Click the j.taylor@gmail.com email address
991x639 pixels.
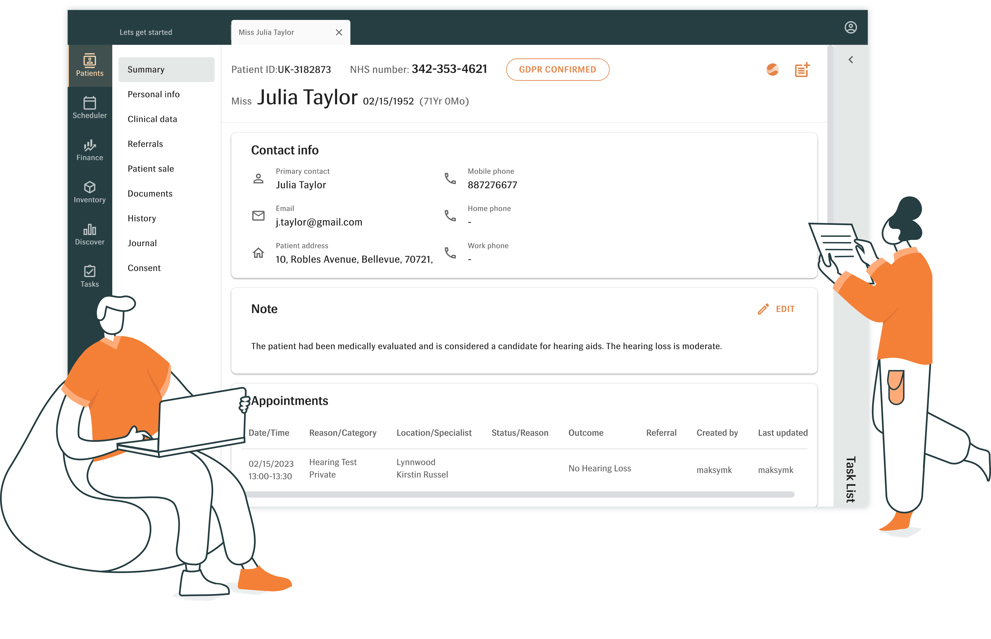pyautogui.click(x=319, y=222)
